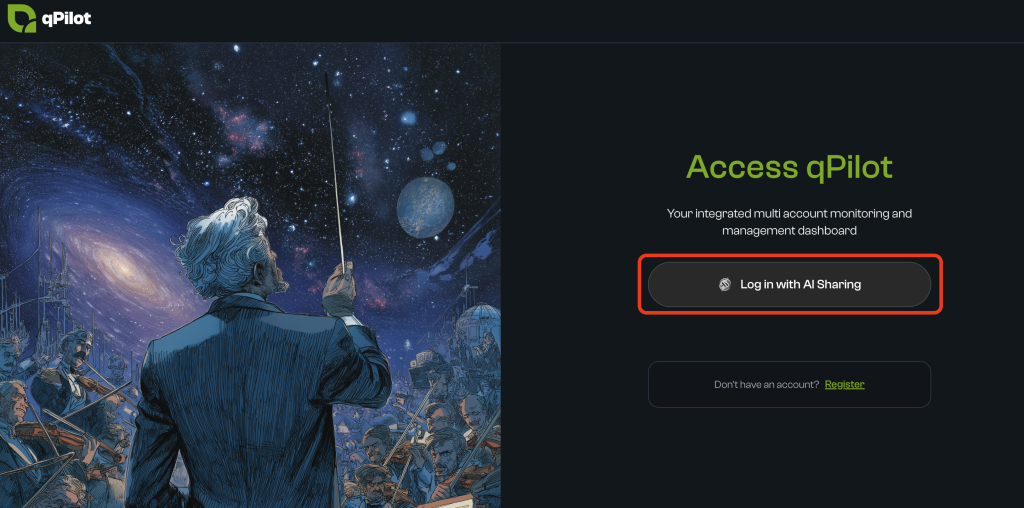Click the "Access qPilot" heading
This screenshot has height=508, width=1024.
789,167
